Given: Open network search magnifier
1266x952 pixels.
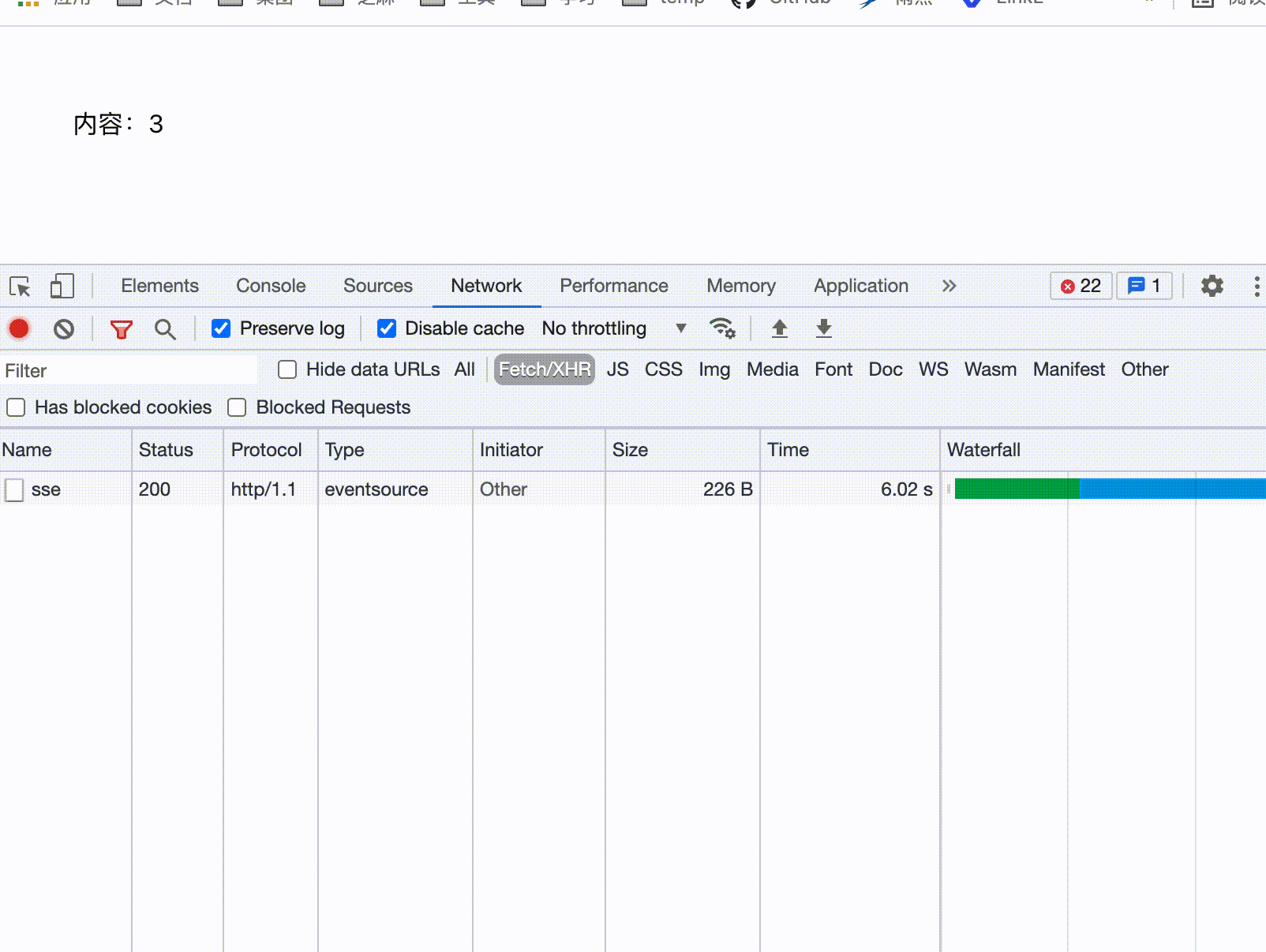Looking at the screenshot, I should click(x=165, y=329).
